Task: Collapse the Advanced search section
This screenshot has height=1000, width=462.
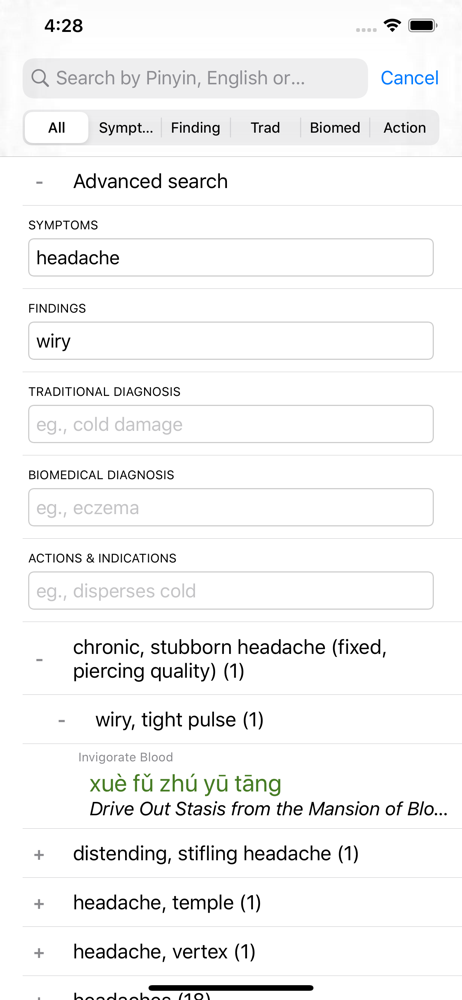Action: [40, 182]
